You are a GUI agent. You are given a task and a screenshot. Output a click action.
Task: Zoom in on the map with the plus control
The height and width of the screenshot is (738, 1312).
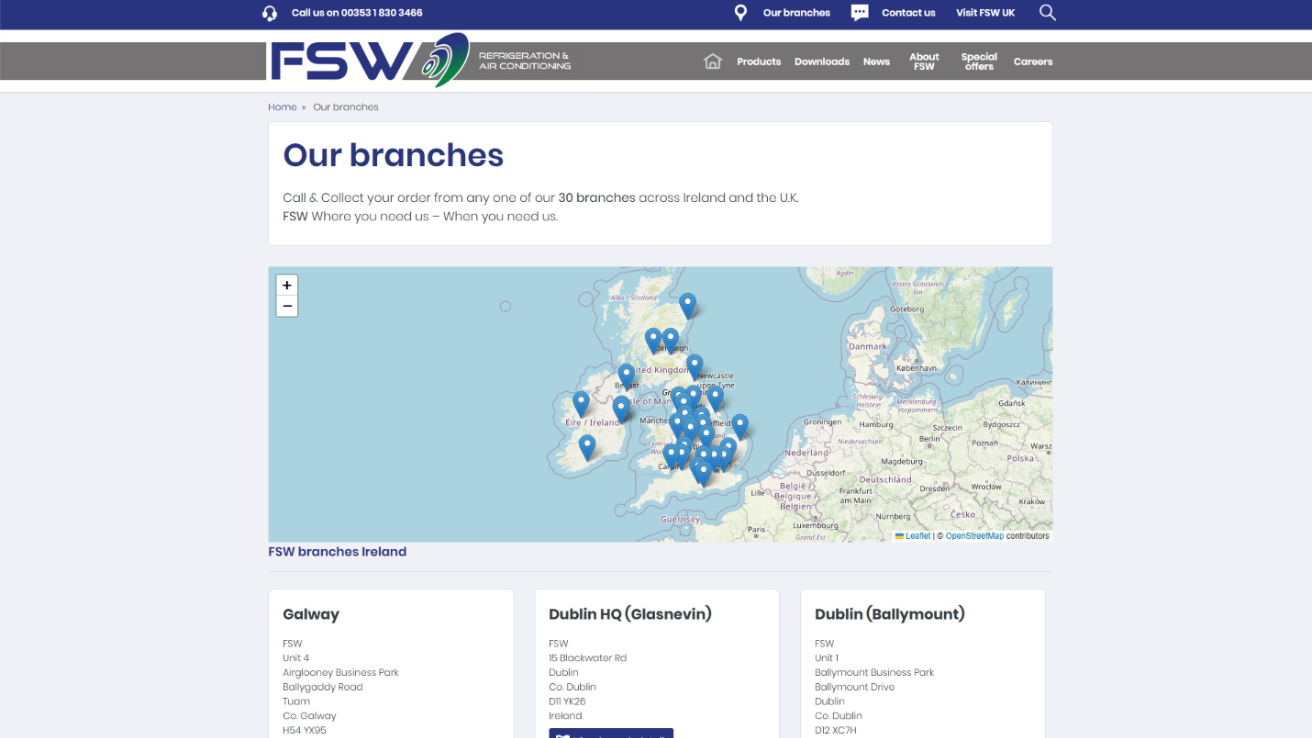pyautogui.click(x=287, y=285)
